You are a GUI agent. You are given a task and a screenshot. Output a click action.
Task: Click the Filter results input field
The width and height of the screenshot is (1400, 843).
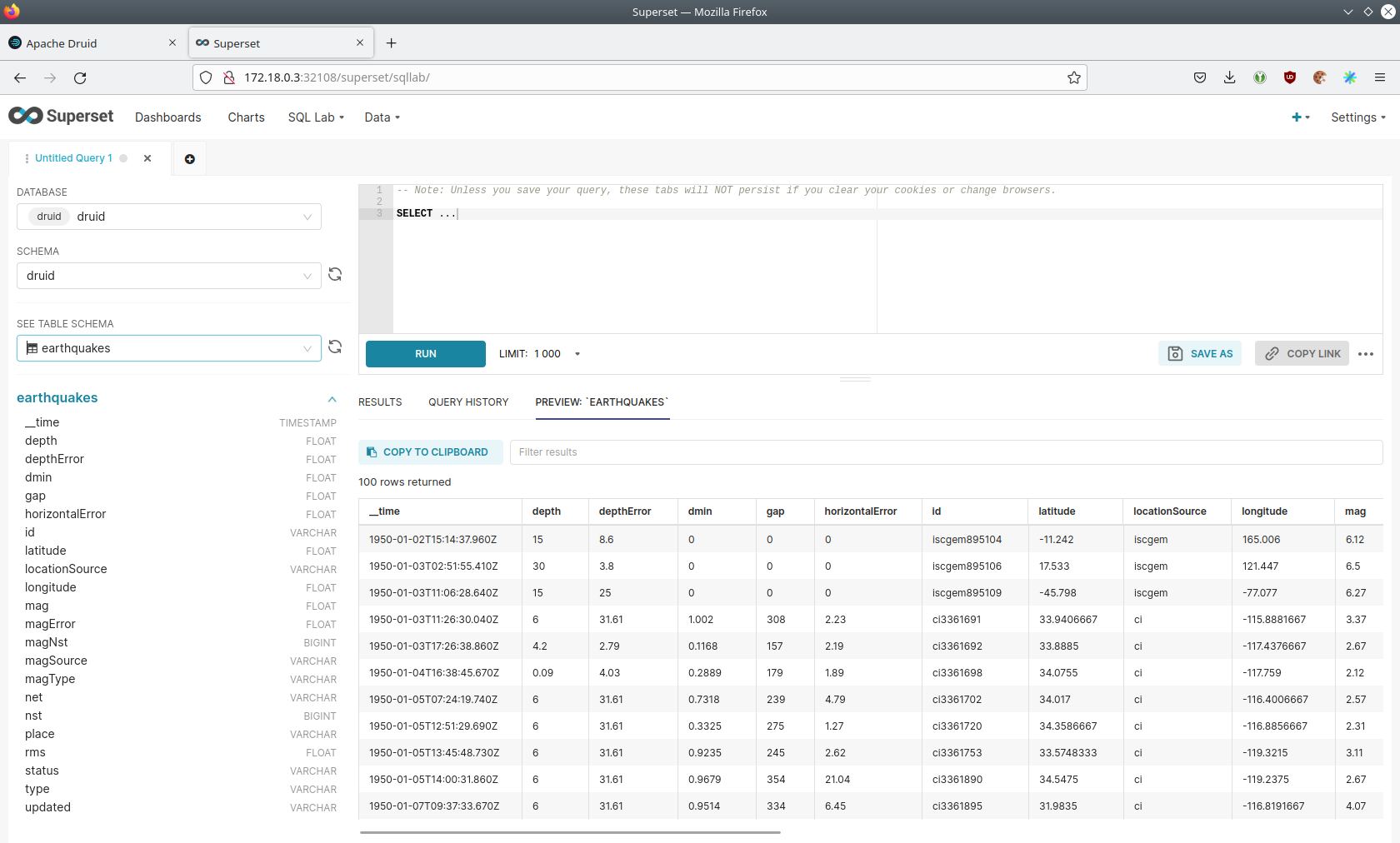pyautogui.click(x=945, y=452)
